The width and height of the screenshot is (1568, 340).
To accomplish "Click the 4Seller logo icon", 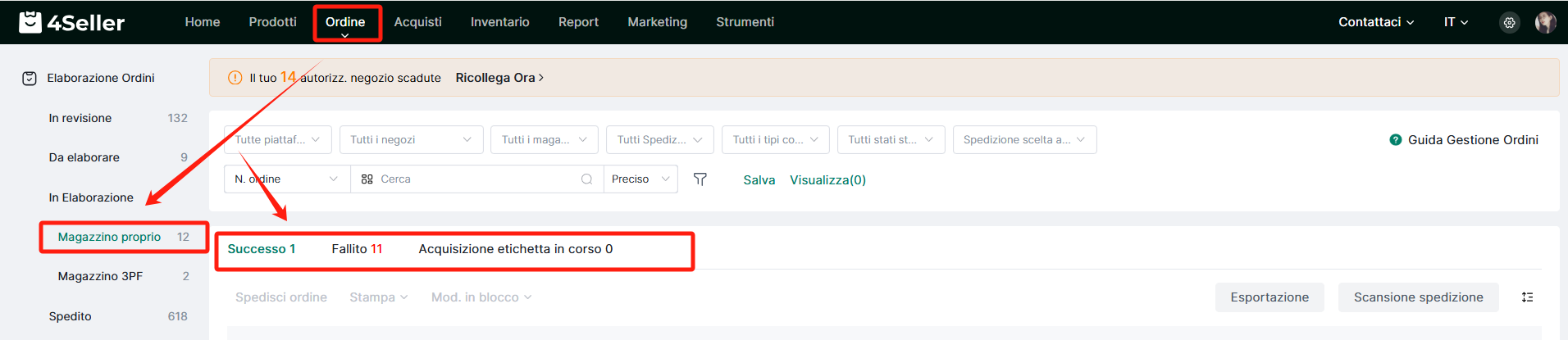I will point(30,22).
